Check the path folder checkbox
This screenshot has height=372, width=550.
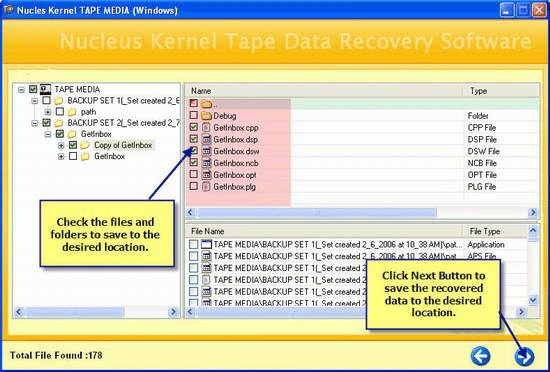pyautogui.click(x=60, y=112)
